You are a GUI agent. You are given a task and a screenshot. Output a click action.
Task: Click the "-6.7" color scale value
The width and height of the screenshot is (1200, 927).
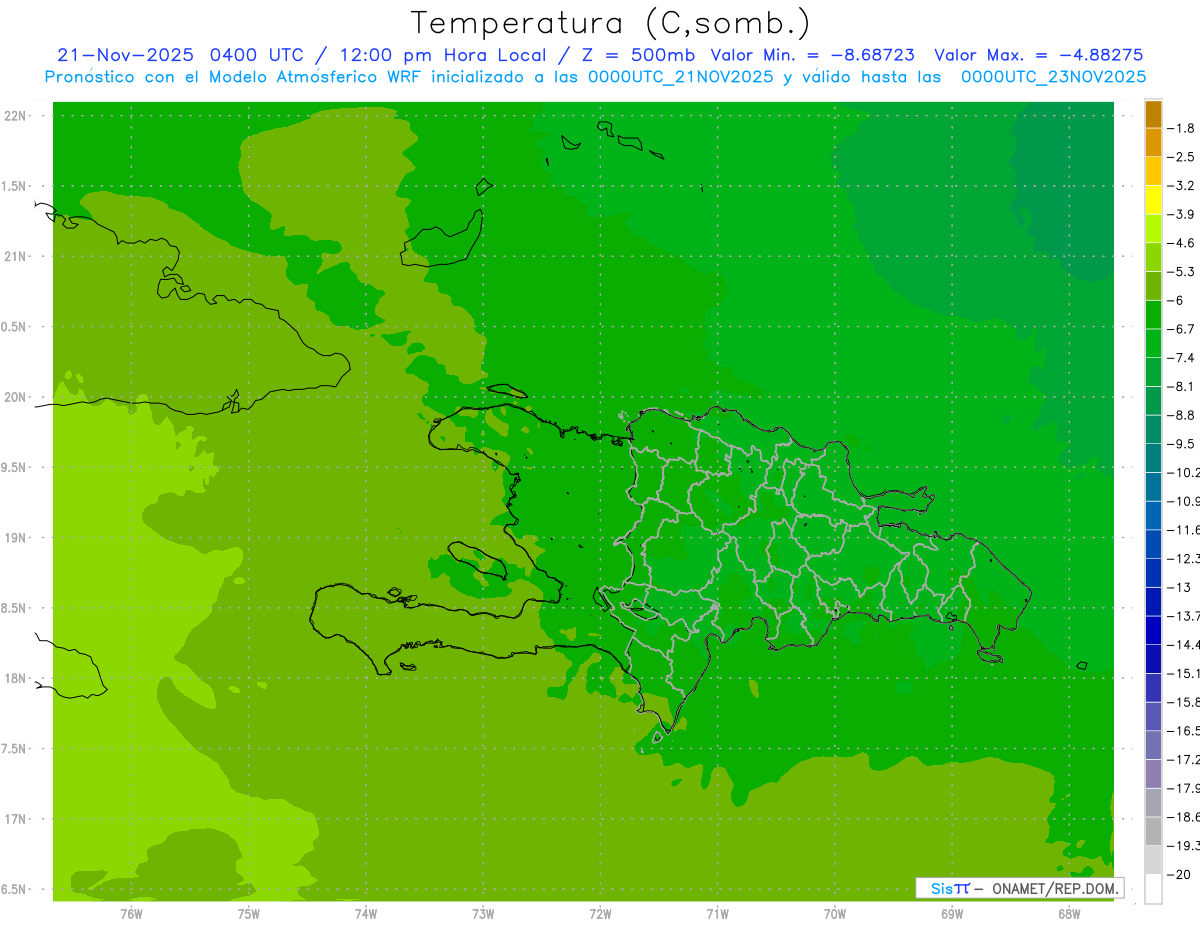[x=1182, y=329]
